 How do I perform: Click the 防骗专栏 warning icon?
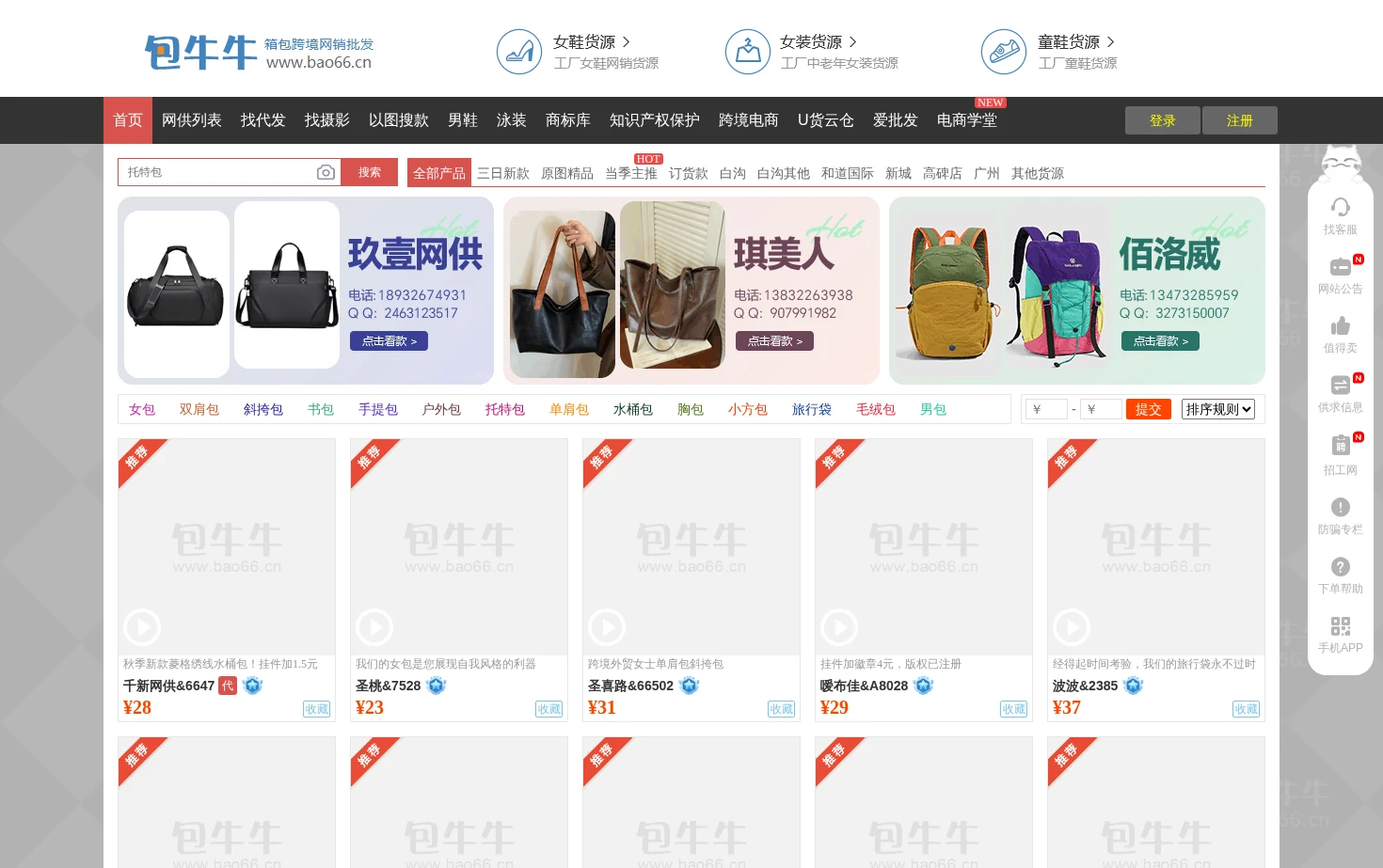1341,507
